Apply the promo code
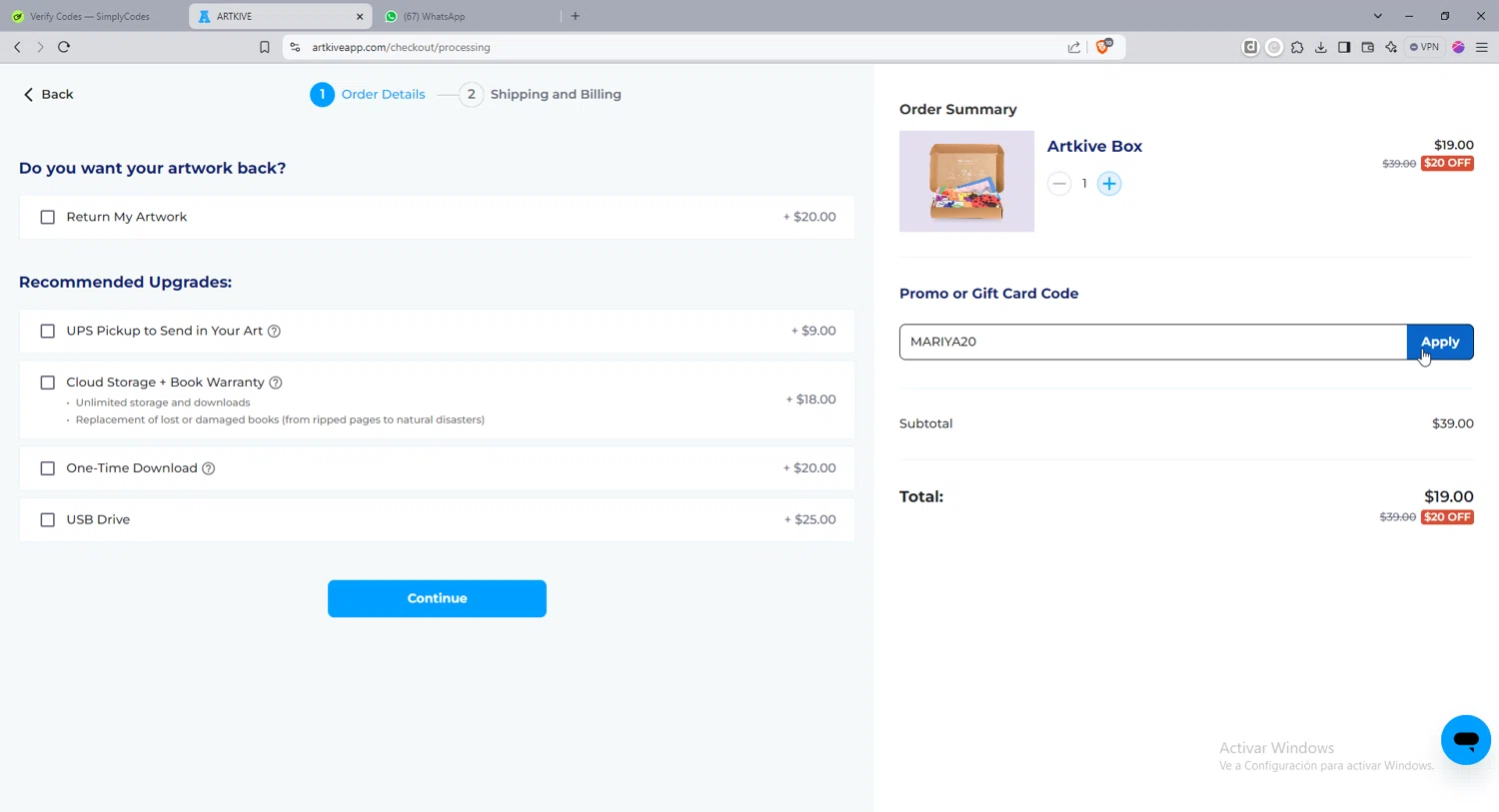Viewport: 1499px width, 812px height. pos(1440,342)
